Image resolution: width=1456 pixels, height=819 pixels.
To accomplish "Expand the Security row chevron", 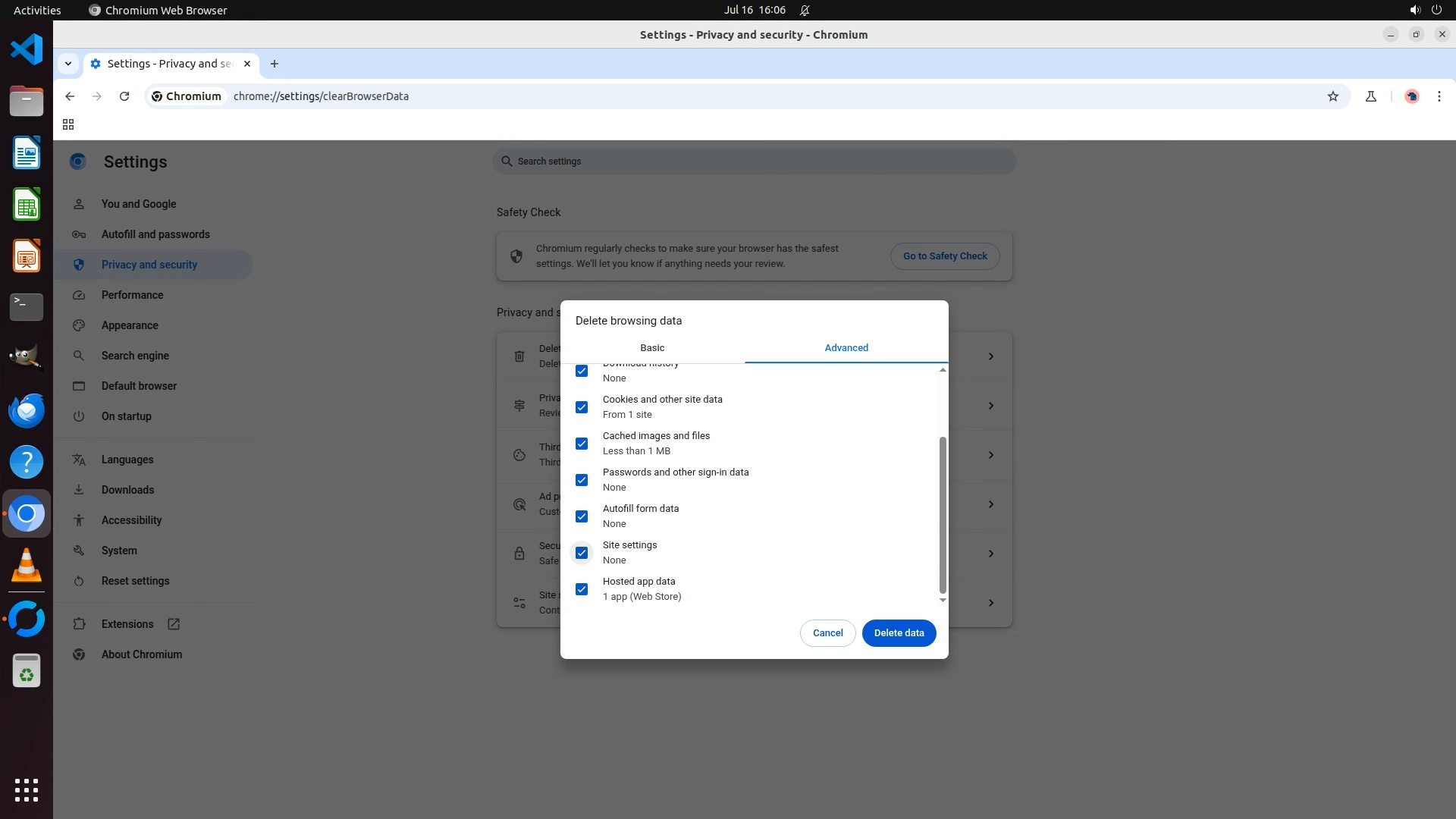I will 990,554.
